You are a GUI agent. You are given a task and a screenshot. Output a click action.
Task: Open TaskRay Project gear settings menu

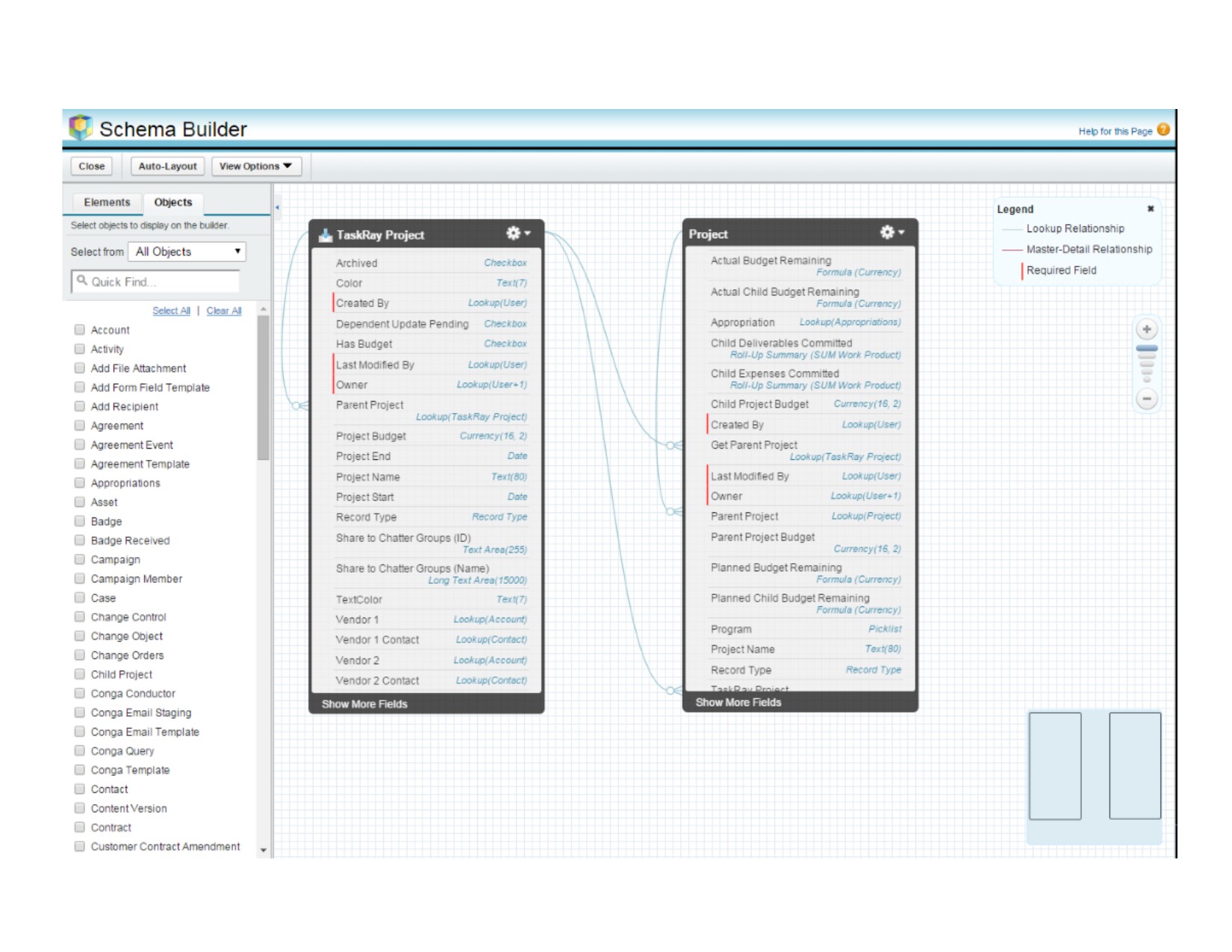click(517, 233)
